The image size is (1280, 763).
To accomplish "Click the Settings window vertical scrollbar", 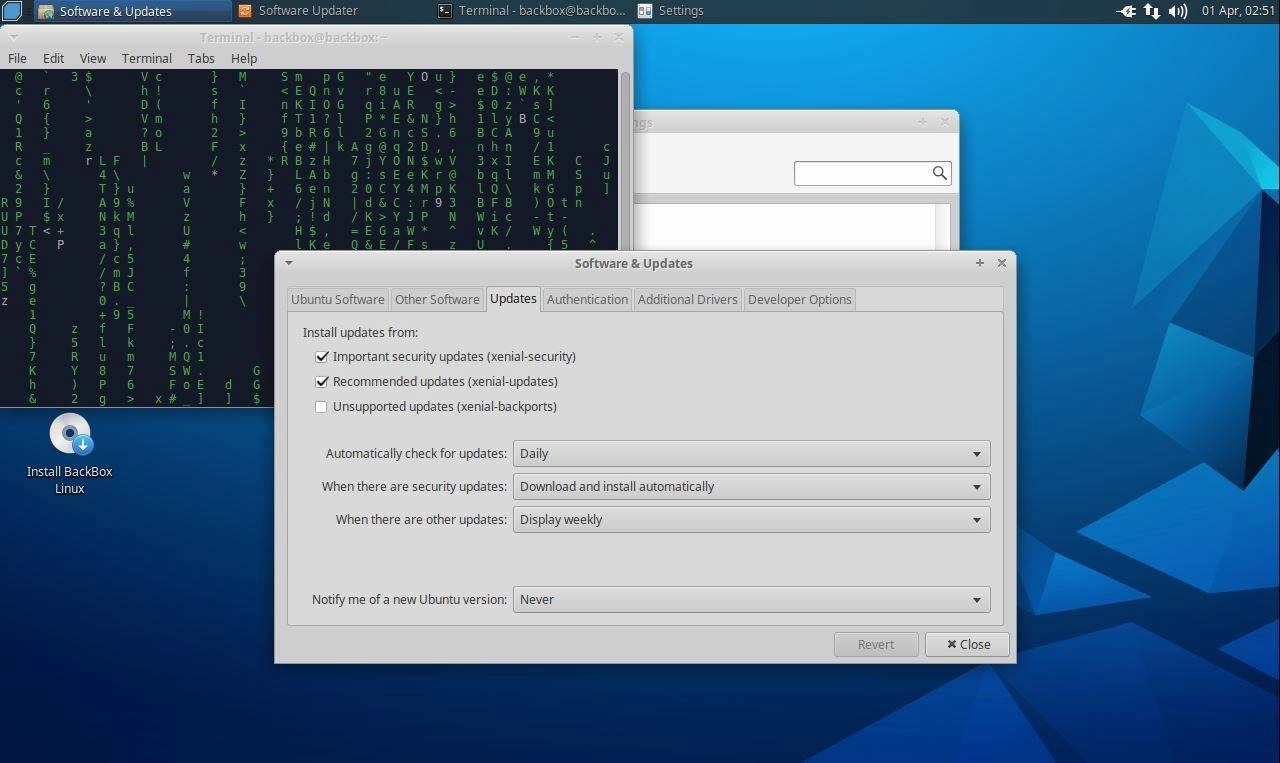I will (x=942, y=227).
